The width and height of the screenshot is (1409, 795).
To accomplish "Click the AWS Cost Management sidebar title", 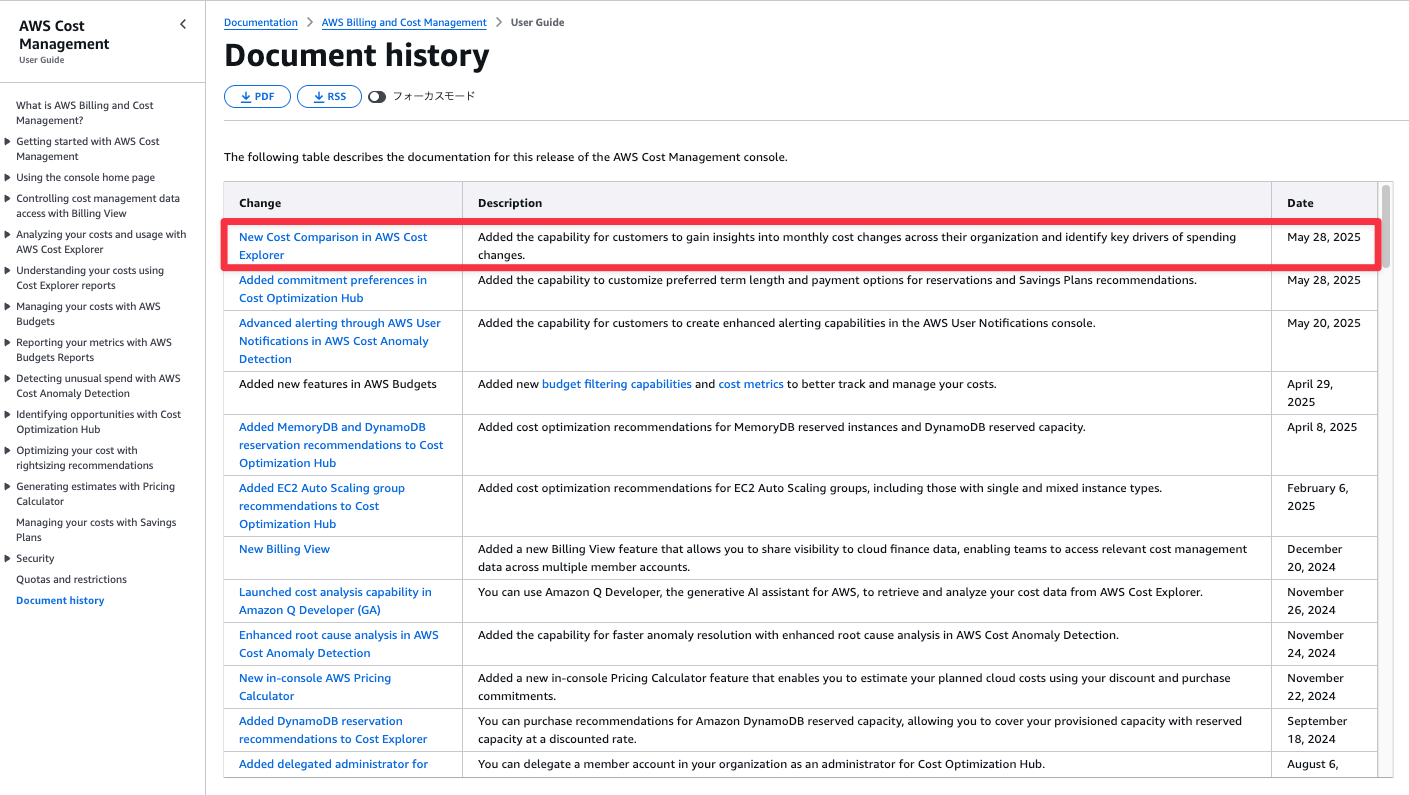I will 64,35.
